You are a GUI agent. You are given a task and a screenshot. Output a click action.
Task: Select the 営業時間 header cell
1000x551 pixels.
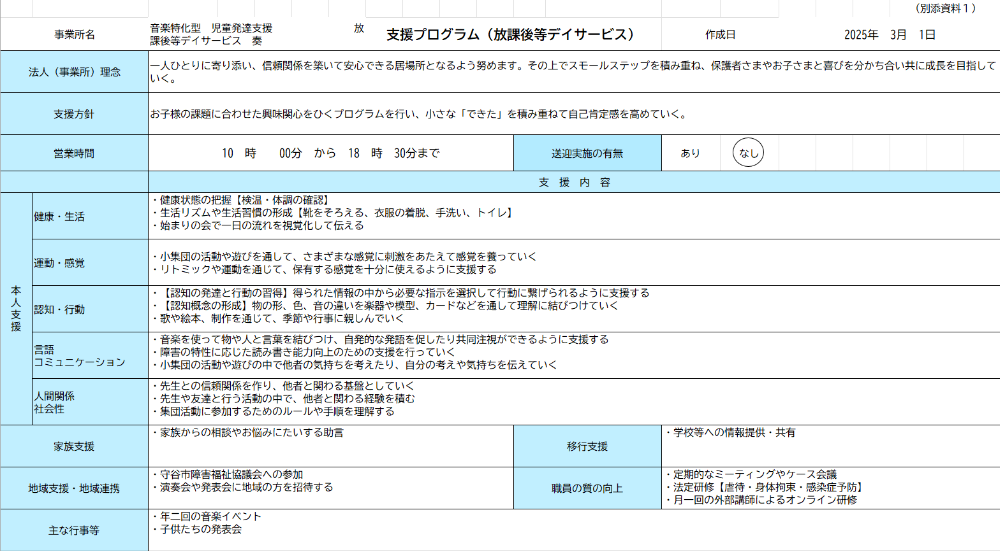[75, 153]
